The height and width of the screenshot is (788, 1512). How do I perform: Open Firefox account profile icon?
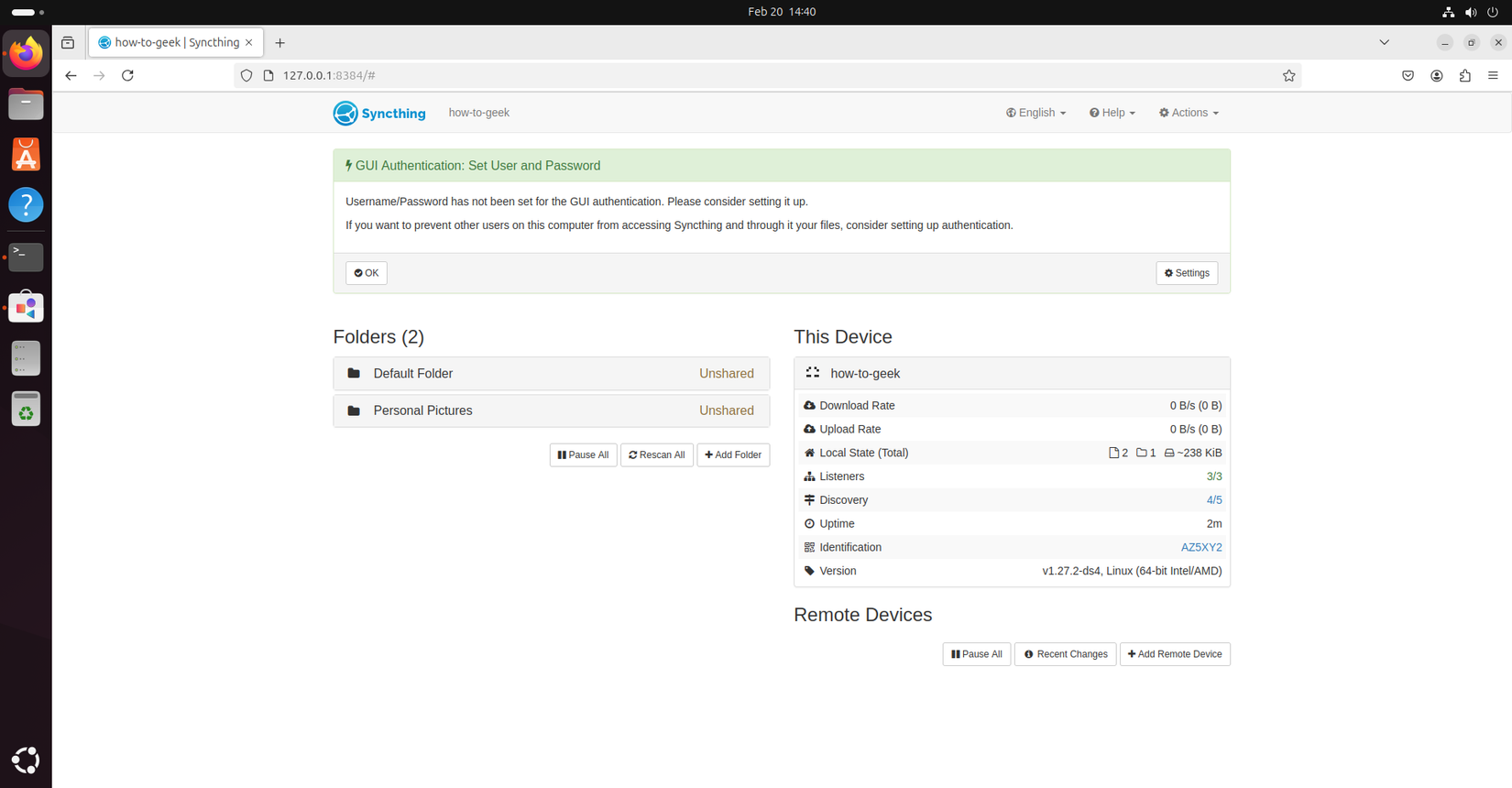click(1436, 75)
